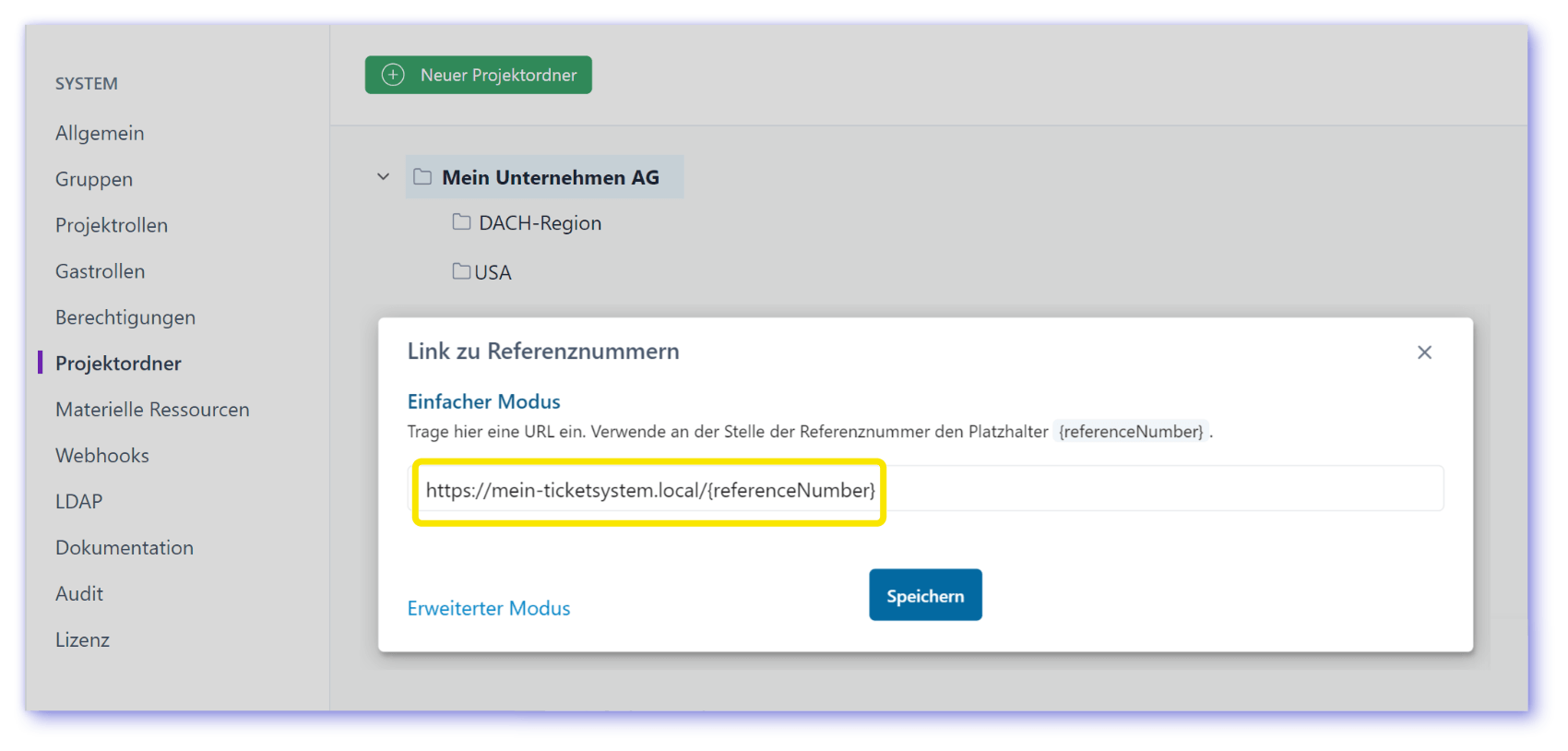Click the folder icon beside USA
Image resolution: width=1568 pixels, height=751 pixels.
[461, 270]
